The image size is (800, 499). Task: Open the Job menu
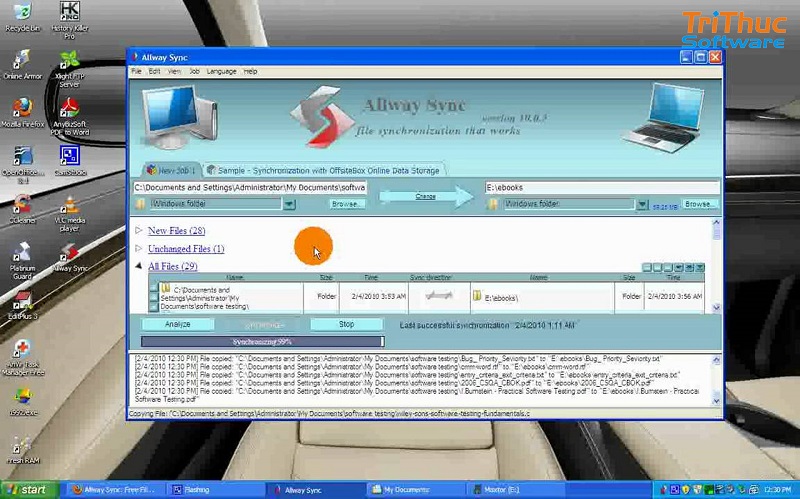pos(195,72)
